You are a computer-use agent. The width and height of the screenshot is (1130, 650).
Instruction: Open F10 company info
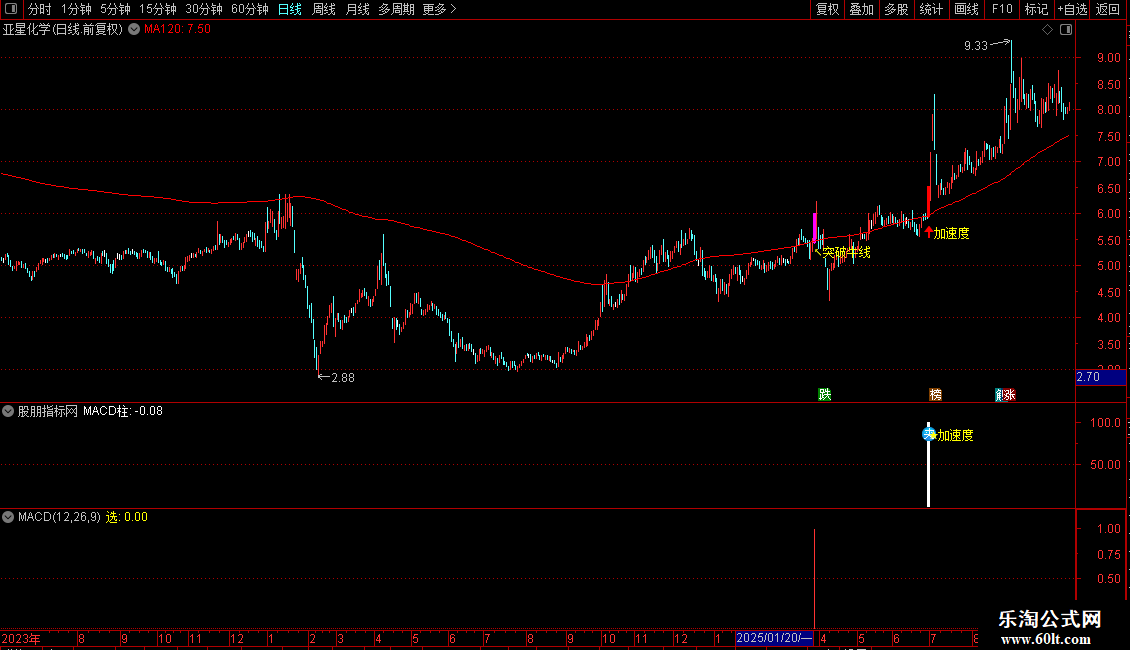[1002, 9]
